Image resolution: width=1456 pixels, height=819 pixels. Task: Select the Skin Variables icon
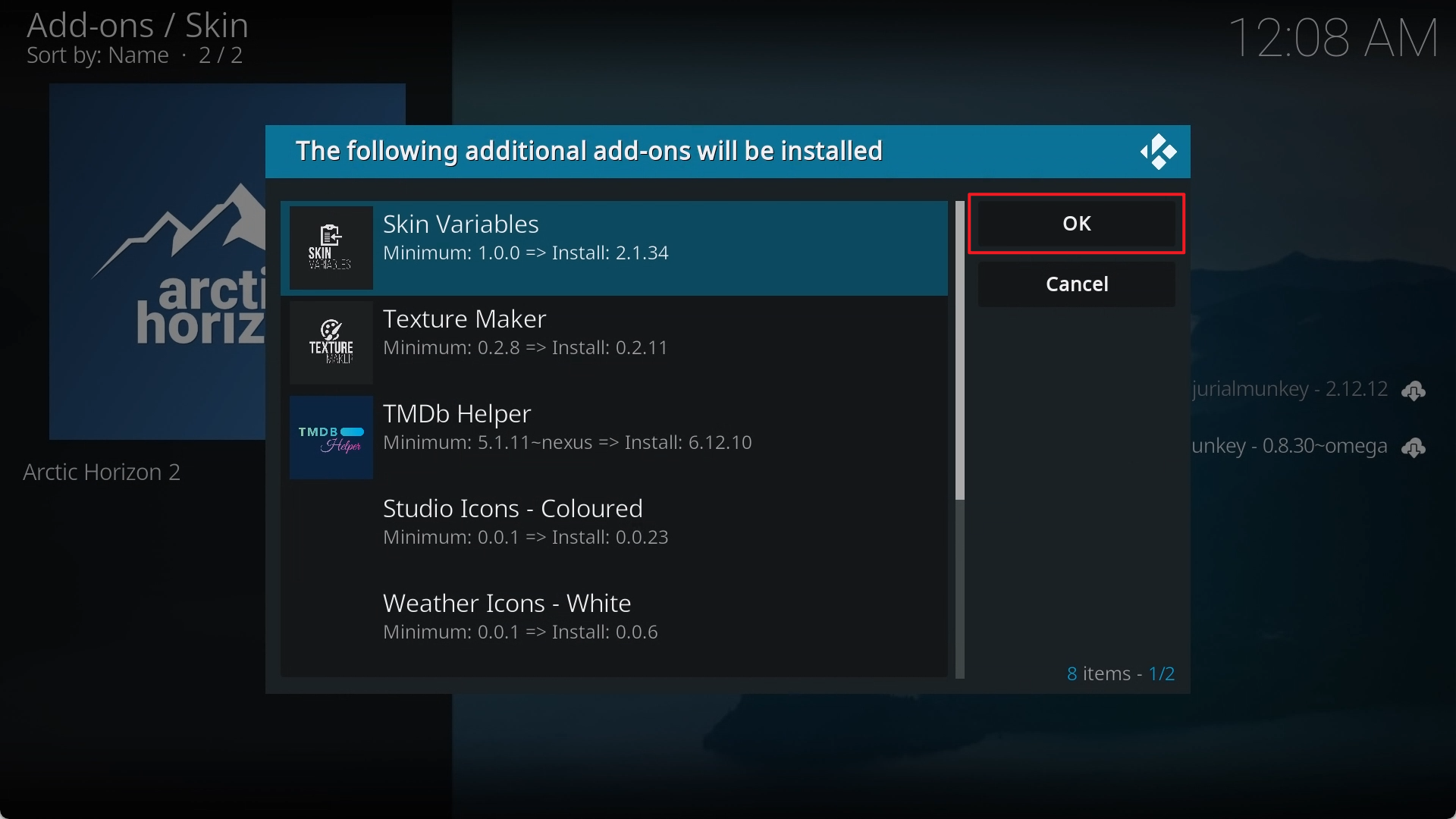pyautogui.click(x=331, y=248)
